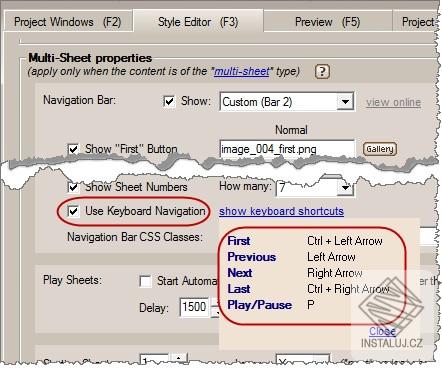Open the Multi-Sheet help question mark icon
The width and height of the screenshot is (442, 370).
tap(322, 72)
